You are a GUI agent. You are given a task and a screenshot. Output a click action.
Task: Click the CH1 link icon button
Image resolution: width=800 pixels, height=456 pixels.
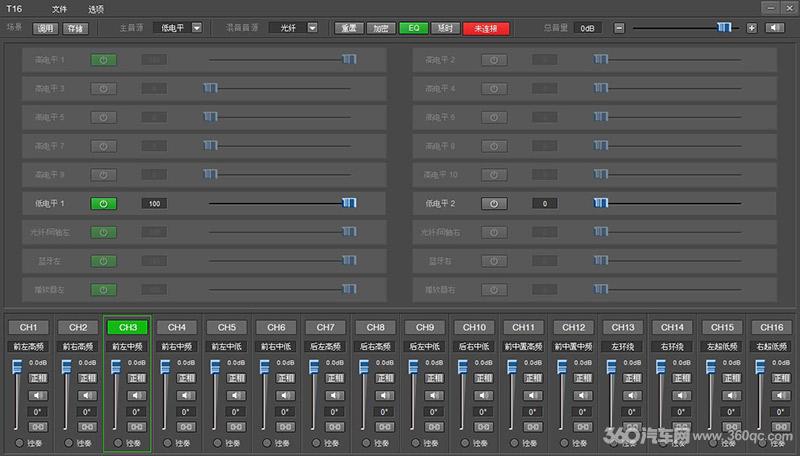[x=38, y=427]
